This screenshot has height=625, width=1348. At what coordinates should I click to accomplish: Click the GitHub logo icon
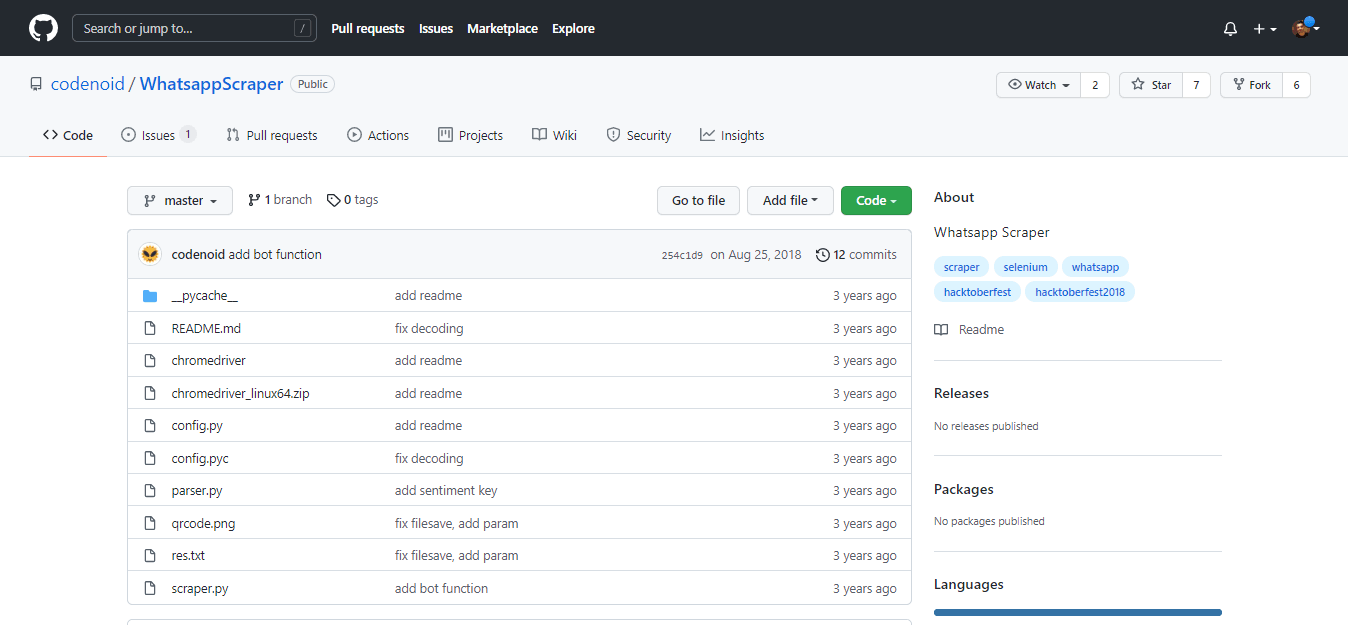coord(43,28)
